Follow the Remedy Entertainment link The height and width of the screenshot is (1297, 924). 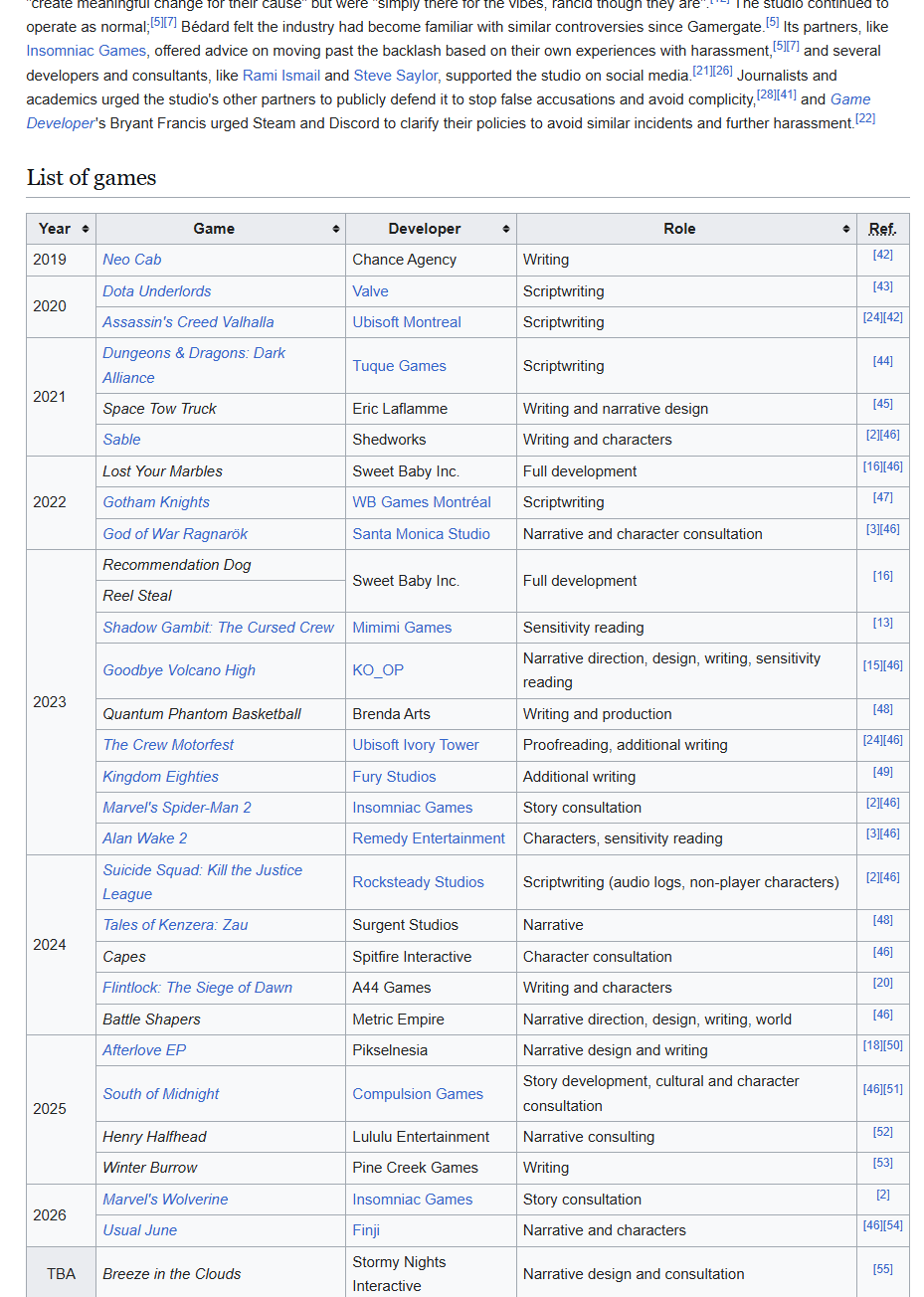429,838
